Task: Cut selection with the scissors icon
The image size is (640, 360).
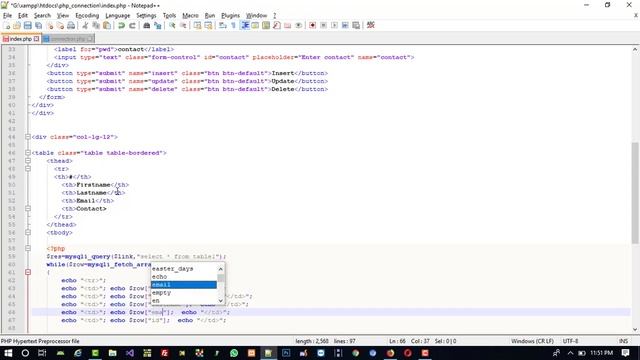Action: click(85, 25)
